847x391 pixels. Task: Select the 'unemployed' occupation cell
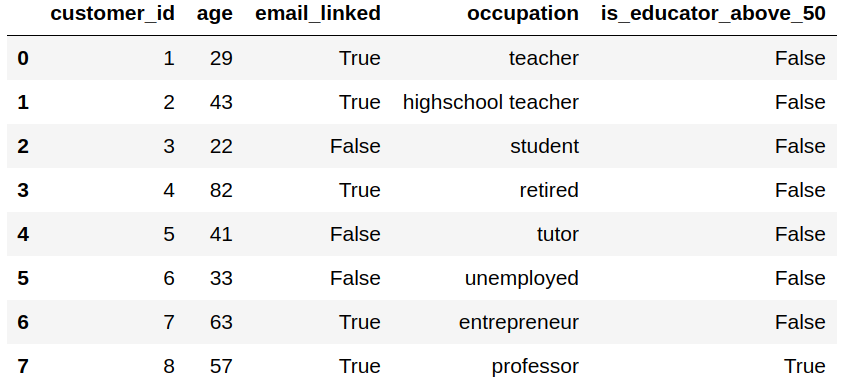click(521, 279)
